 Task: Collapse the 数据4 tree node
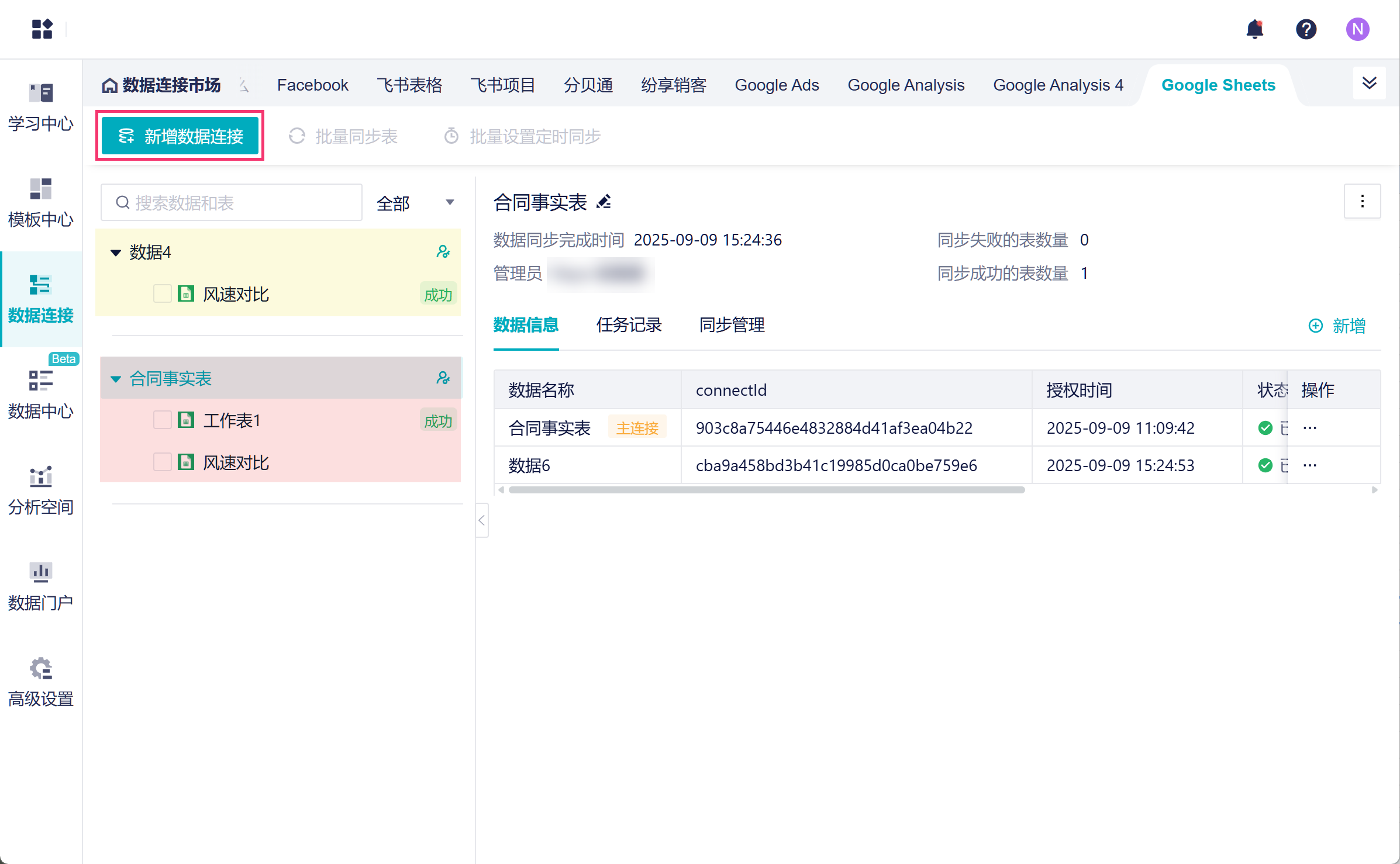tap(116, 253)
